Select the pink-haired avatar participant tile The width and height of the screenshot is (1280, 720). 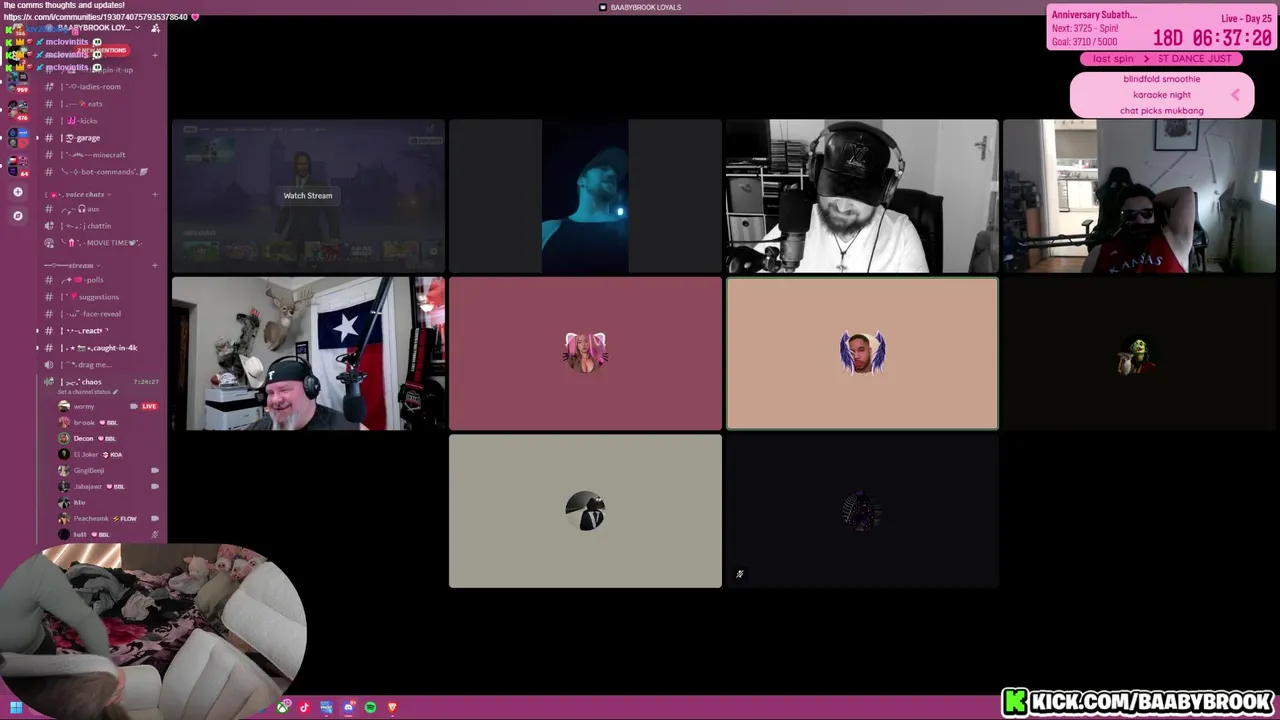pyautogui.click(x=585, y=354)
